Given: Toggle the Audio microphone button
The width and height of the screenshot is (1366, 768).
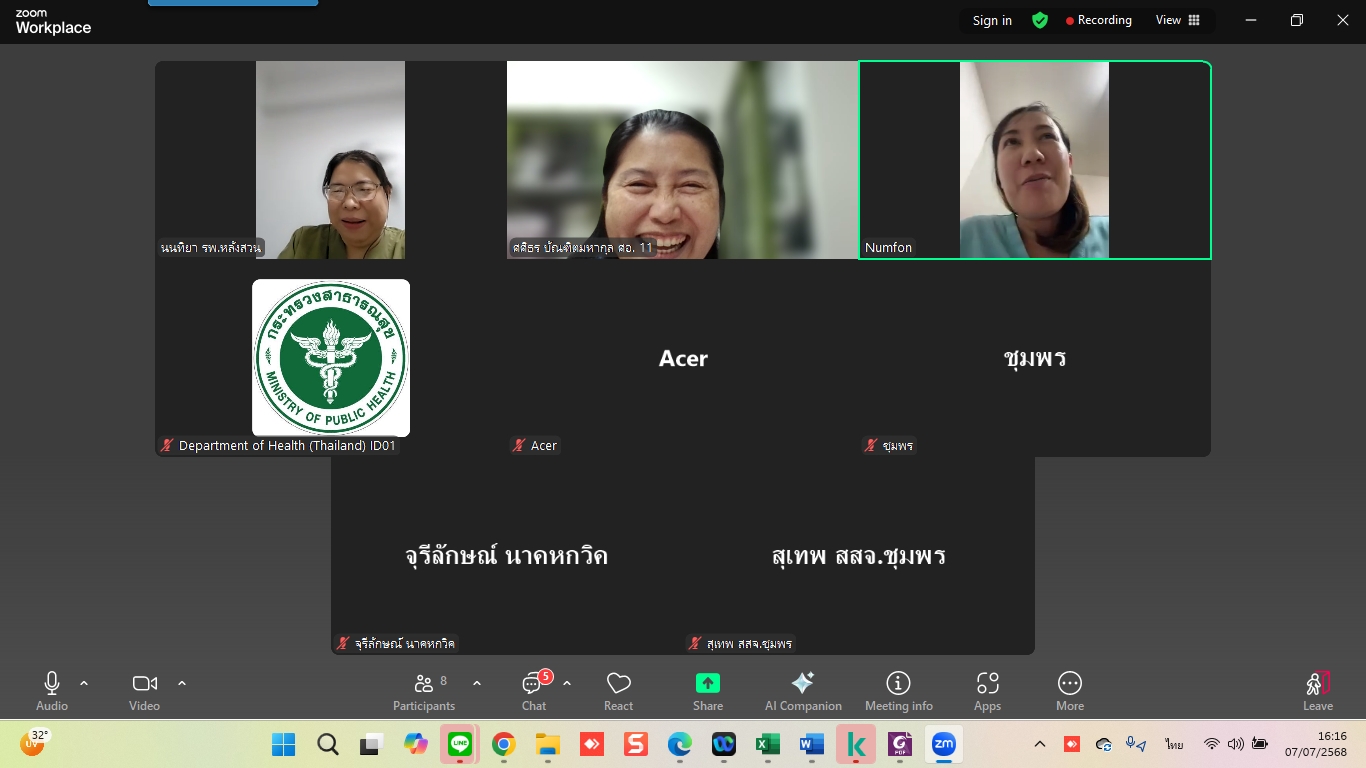Looking at the screenshot, I should [x=52, y=690].
